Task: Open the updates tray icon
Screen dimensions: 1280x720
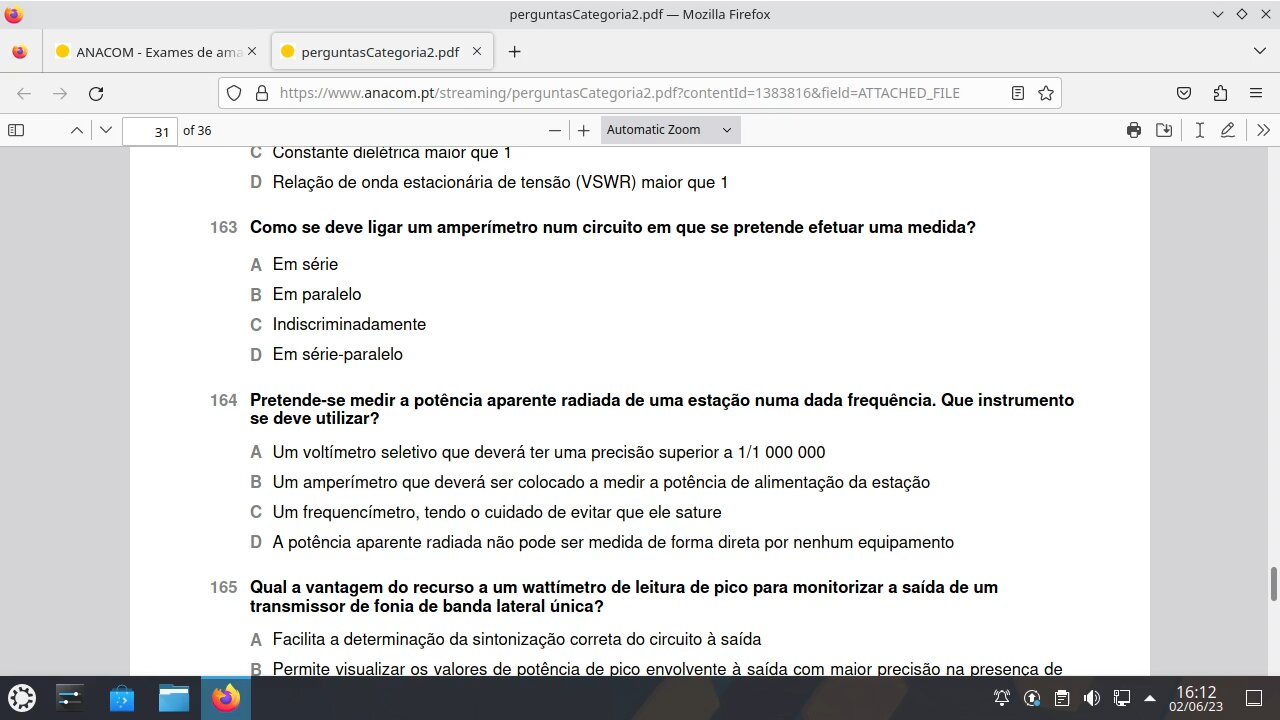Action: pyautogui.click(x=1032, y=698)
